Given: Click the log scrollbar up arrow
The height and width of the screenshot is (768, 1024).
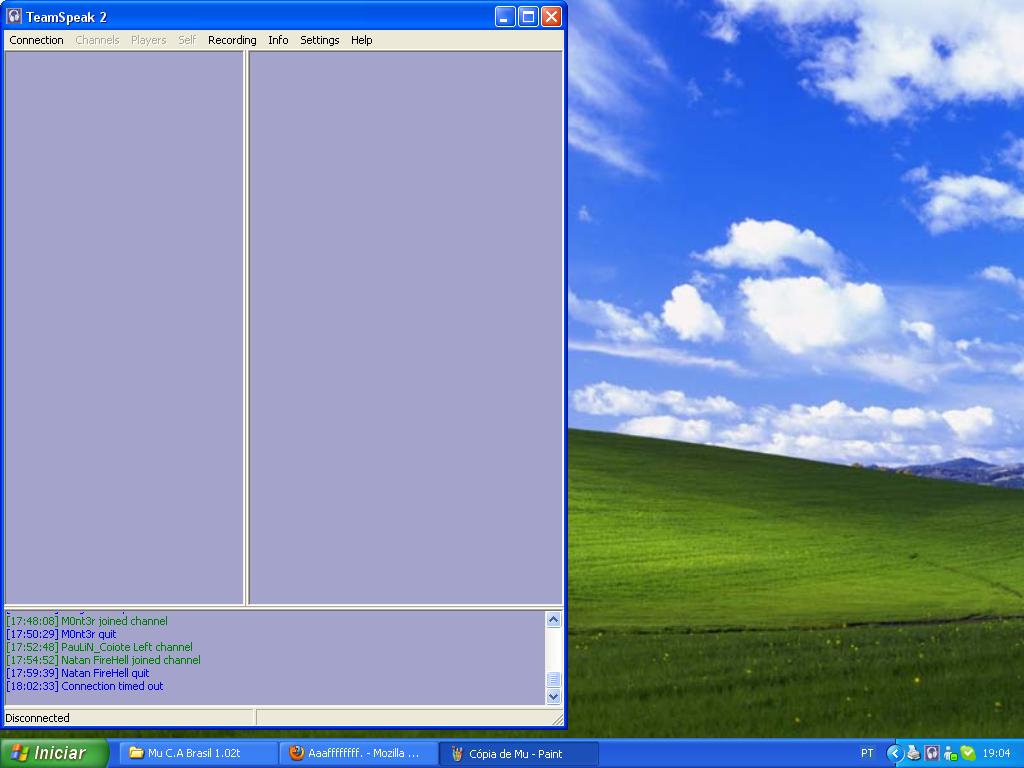Looking at the screenshot, I should click(553, 620).
